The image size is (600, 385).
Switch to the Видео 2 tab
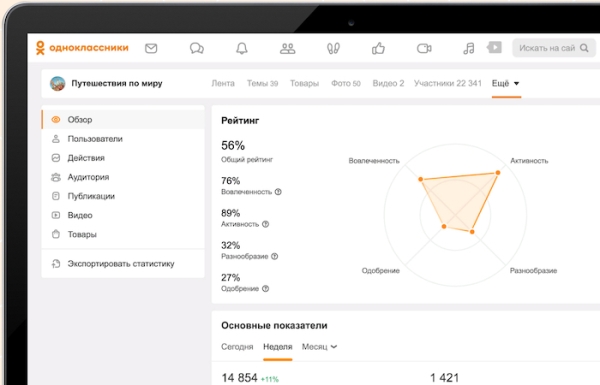click(388, 83)
